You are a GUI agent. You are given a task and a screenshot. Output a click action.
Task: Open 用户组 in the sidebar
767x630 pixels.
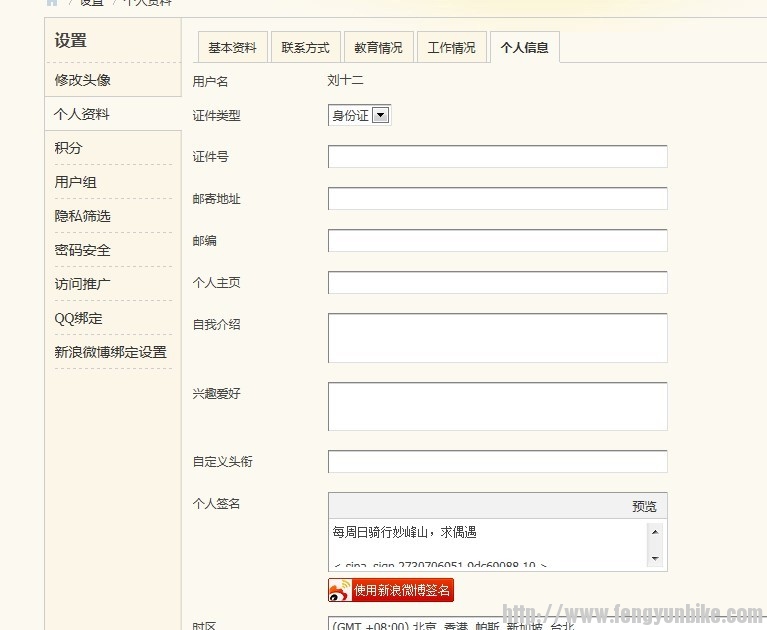click(x=76, y=182)
